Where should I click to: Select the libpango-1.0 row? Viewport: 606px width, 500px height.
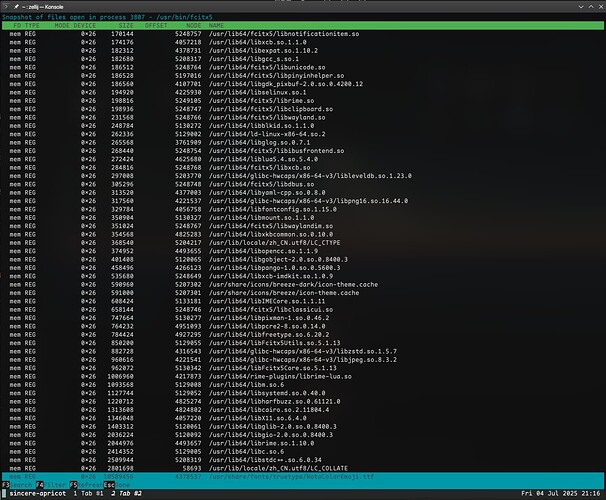pos(303,268)
